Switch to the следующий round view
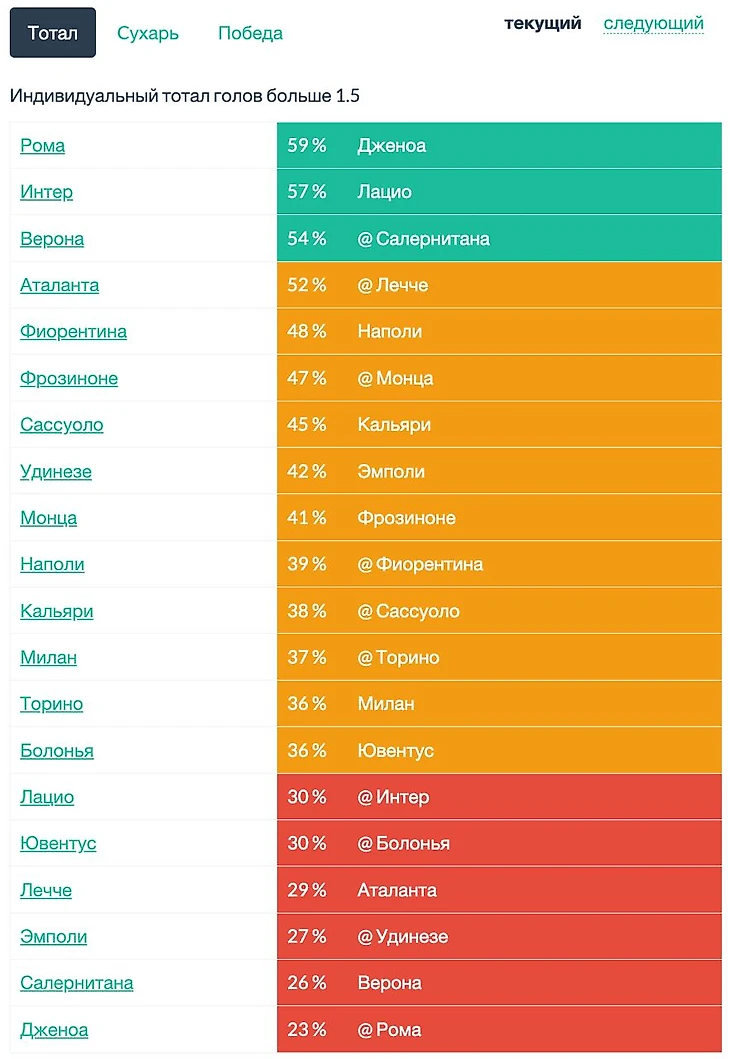 653,23
